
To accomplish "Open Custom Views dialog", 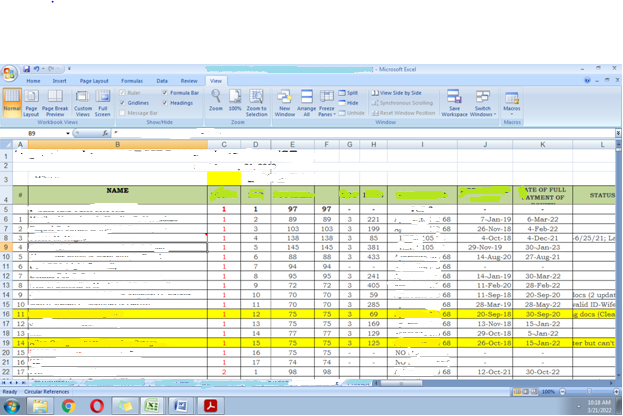I will click(83, 103).
